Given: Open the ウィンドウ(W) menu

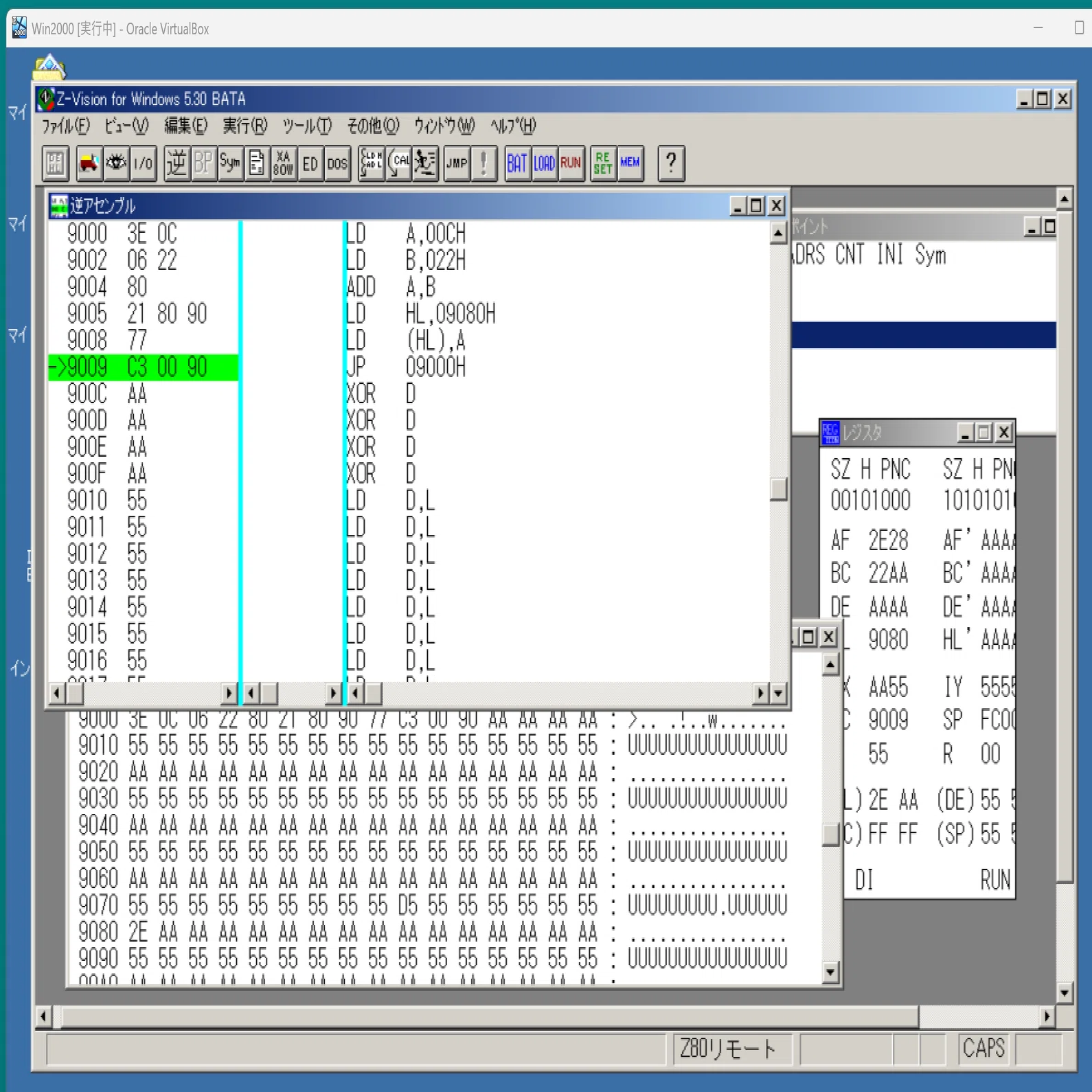Looking at the screenshot, I should pyautogui.click(x=444, y=126).
